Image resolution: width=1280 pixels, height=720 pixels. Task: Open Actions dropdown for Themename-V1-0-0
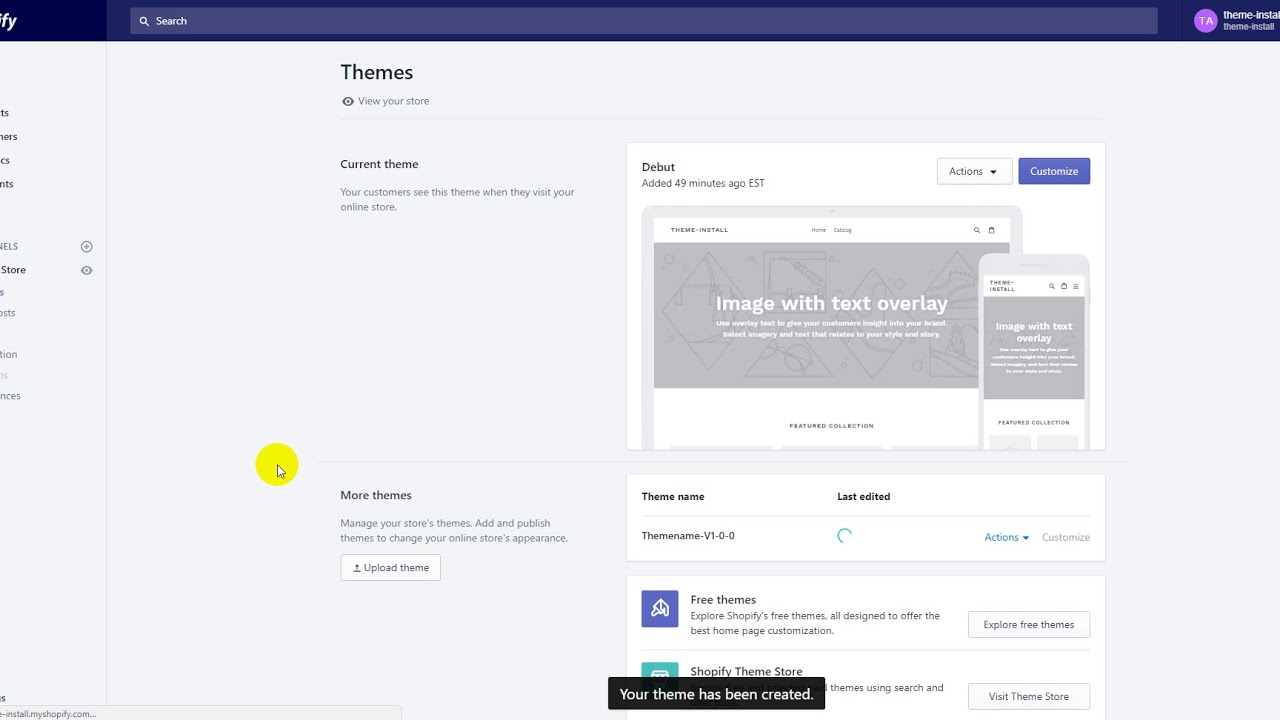[x=1006, y=537]
